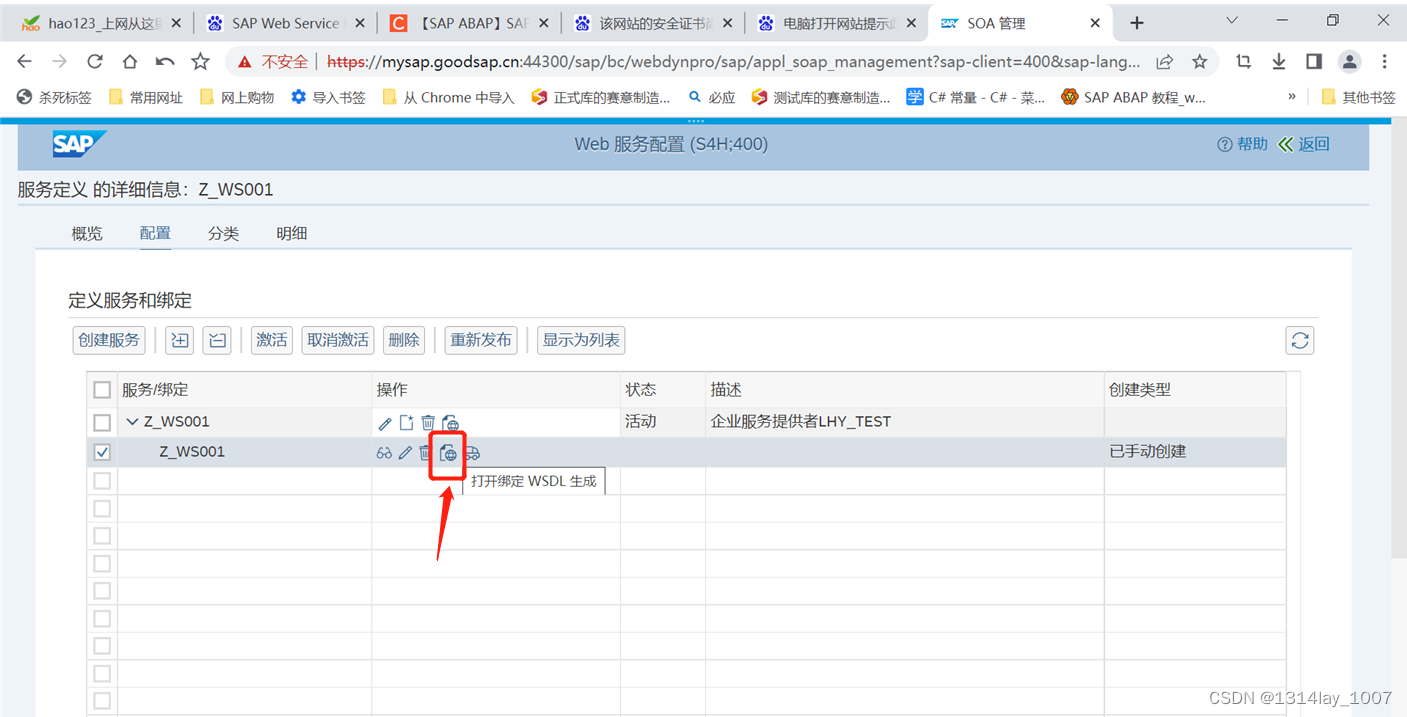This screenshot has width=1407, height=717.
Task: Click the expand-all icon in the toolbar
Action: [x=180, y=340]
